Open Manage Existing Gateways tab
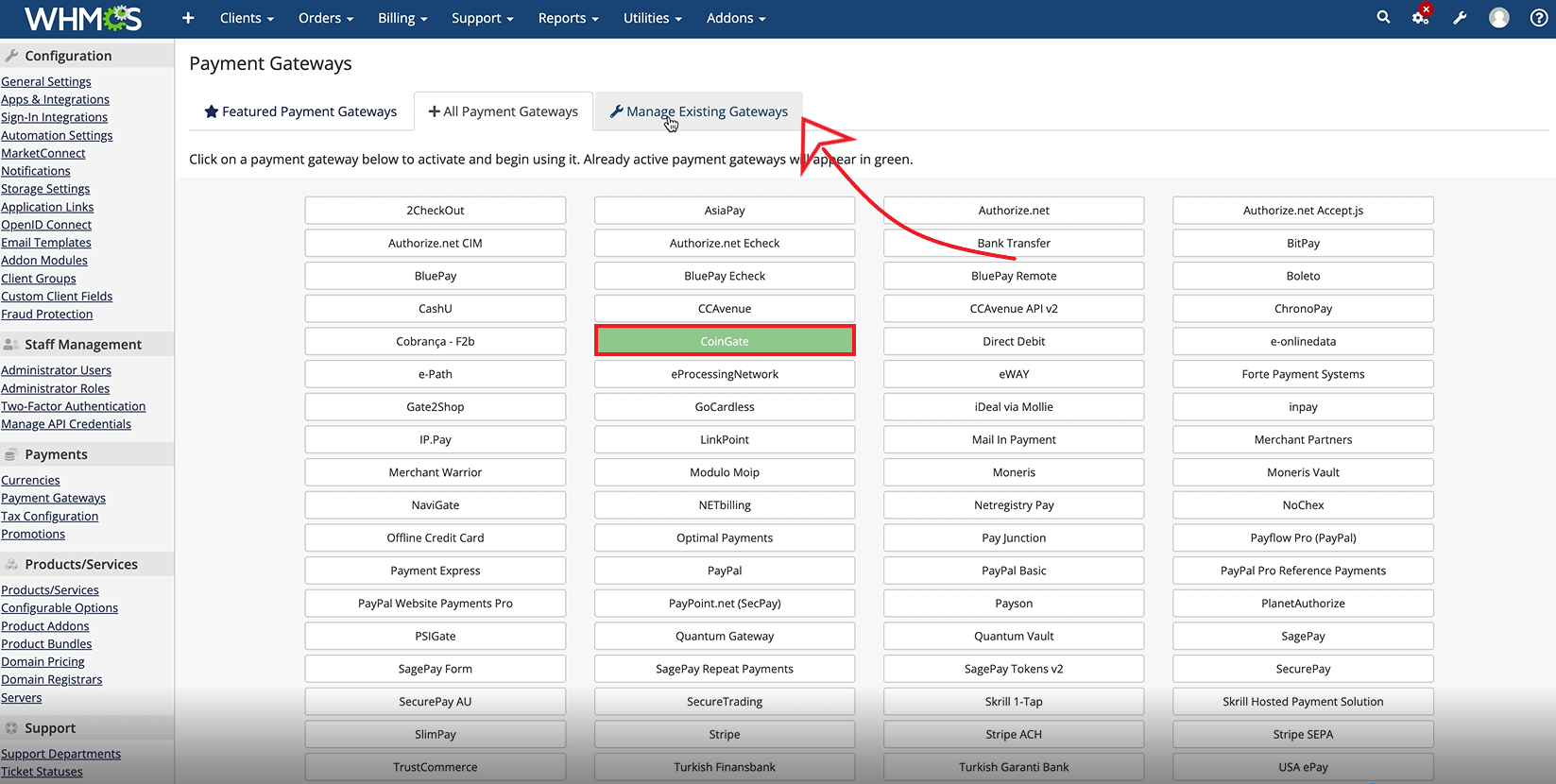 pos(699,111)
